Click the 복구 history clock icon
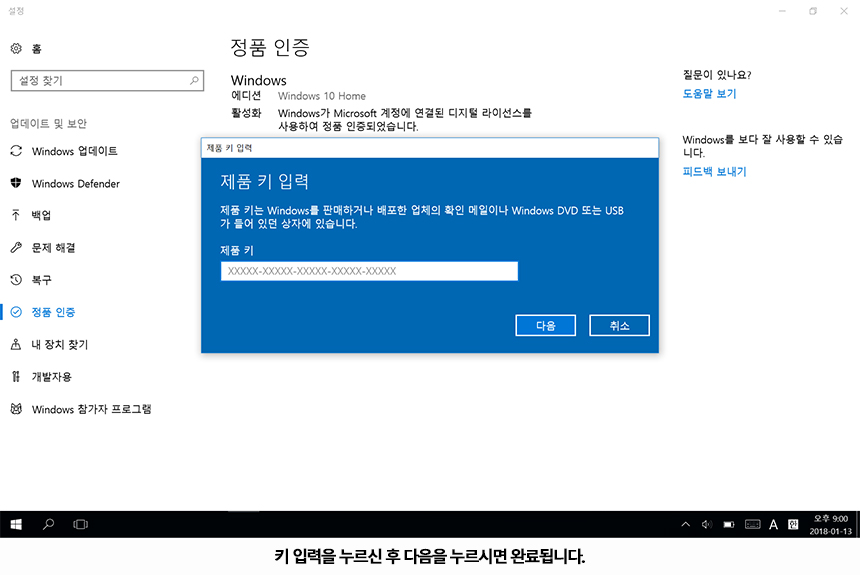 point(16,280)
